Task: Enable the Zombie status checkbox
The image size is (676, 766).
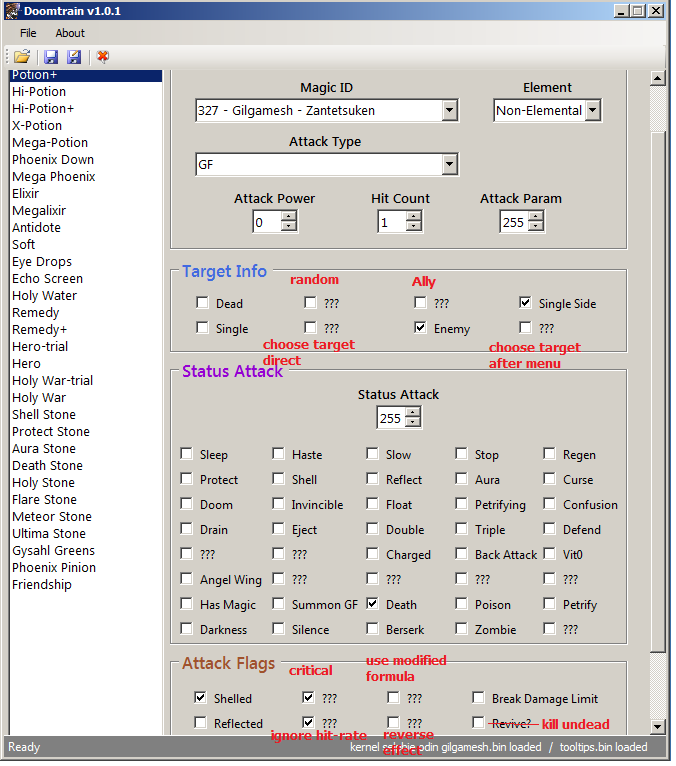Action: pyautogui.click(x=461, y=629)
